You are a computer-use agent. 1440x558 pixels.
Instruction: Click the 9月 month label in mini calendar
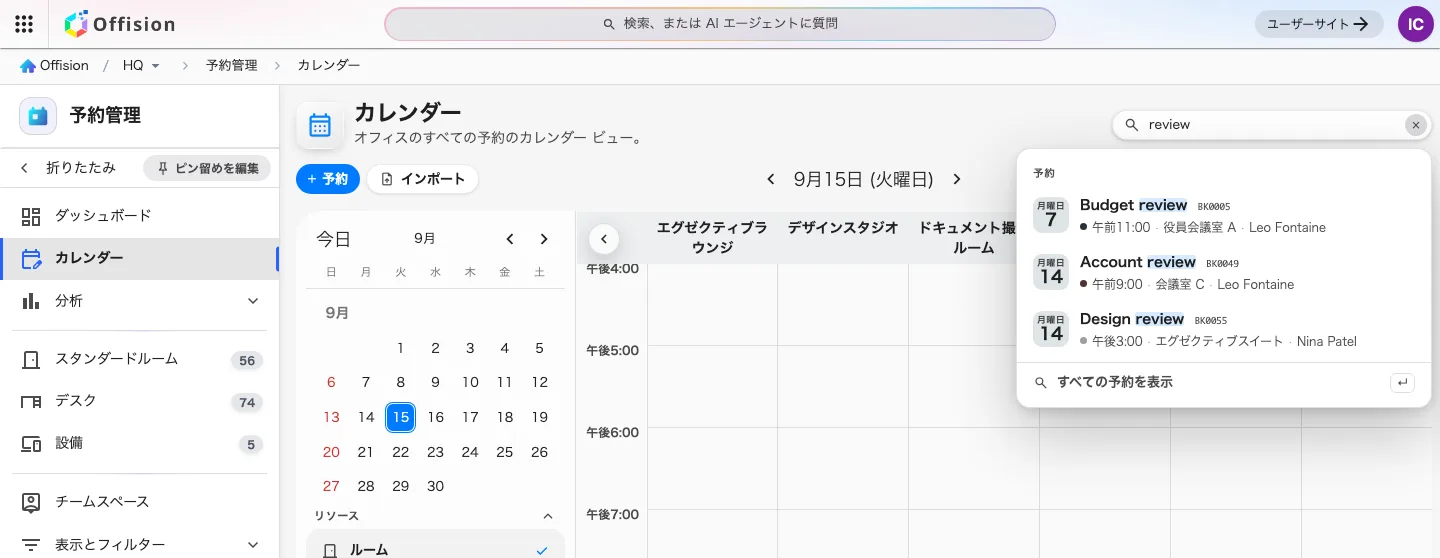pyautogui.click(x=425, y=239)
